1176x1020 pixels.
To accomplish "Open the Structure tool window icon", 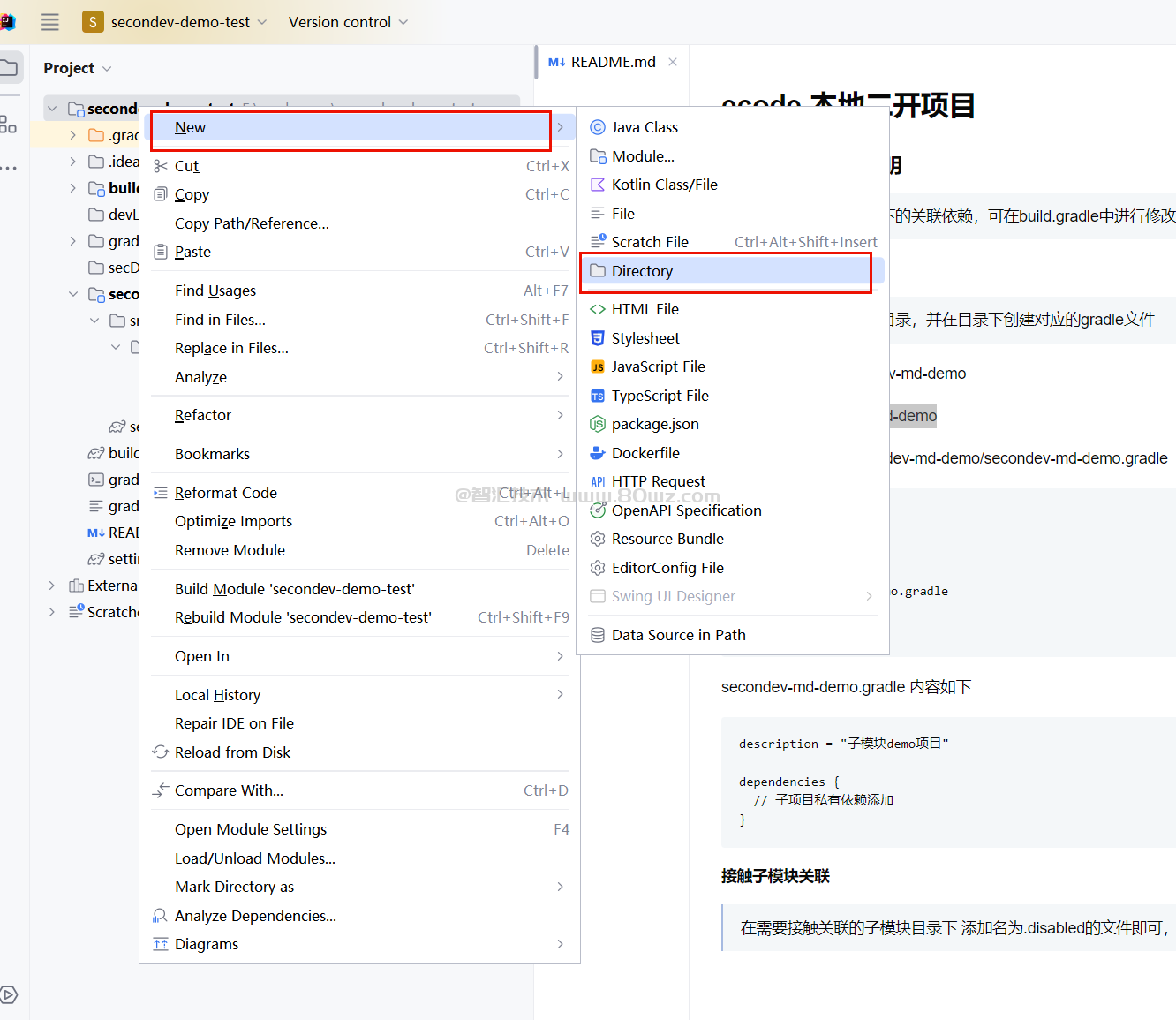I will 9,125.
